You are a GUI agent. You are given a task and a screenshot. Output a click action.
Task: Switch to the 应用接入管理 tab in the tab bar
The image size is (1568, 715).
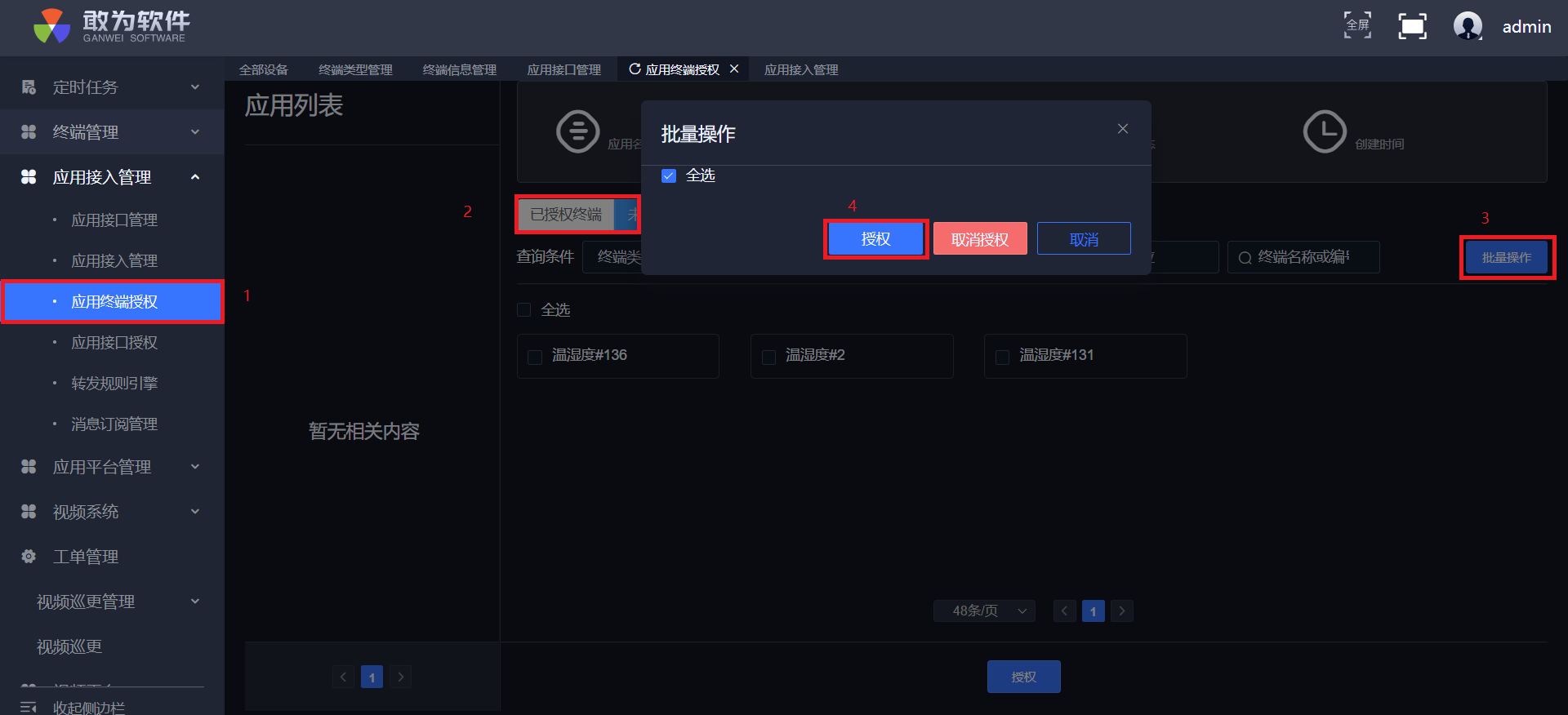801,69
